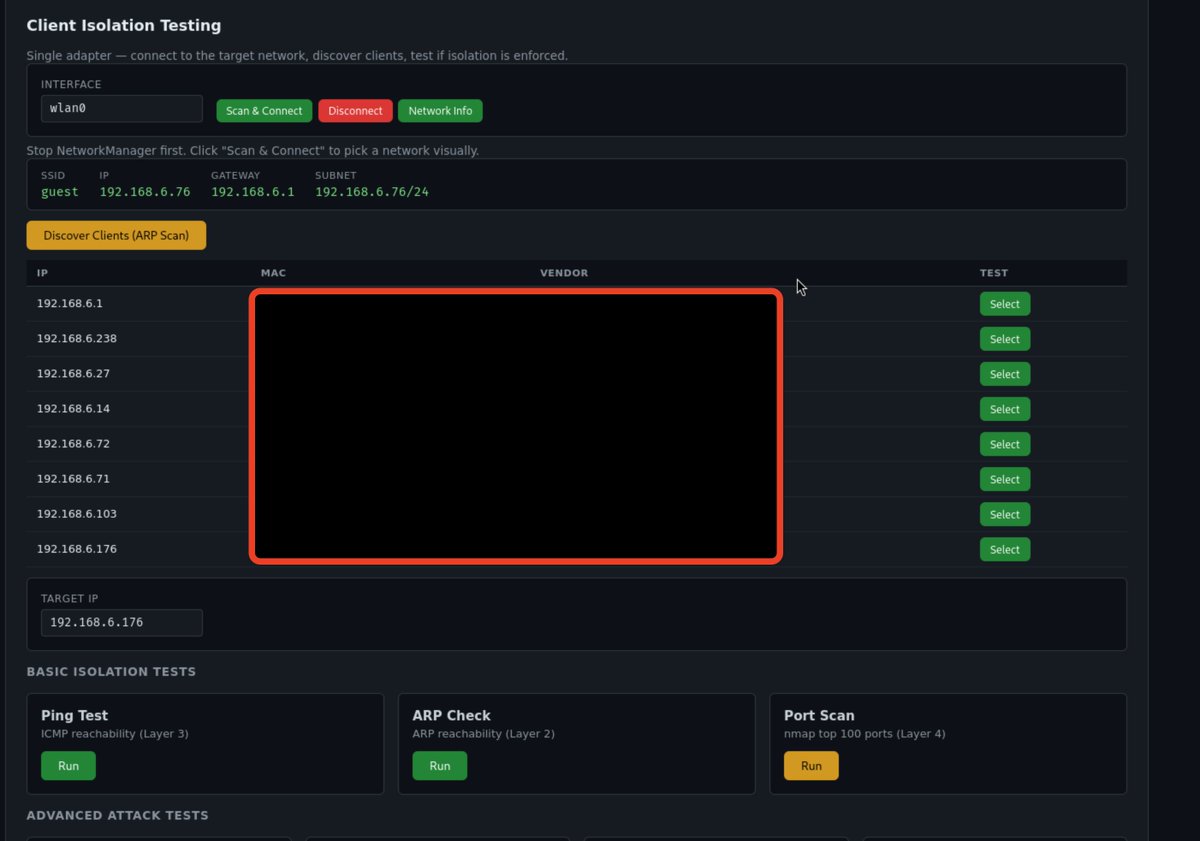This screenshot has width=1200, height=841.
Task: Select the client 192.168.6.72
Action: 1005,444
